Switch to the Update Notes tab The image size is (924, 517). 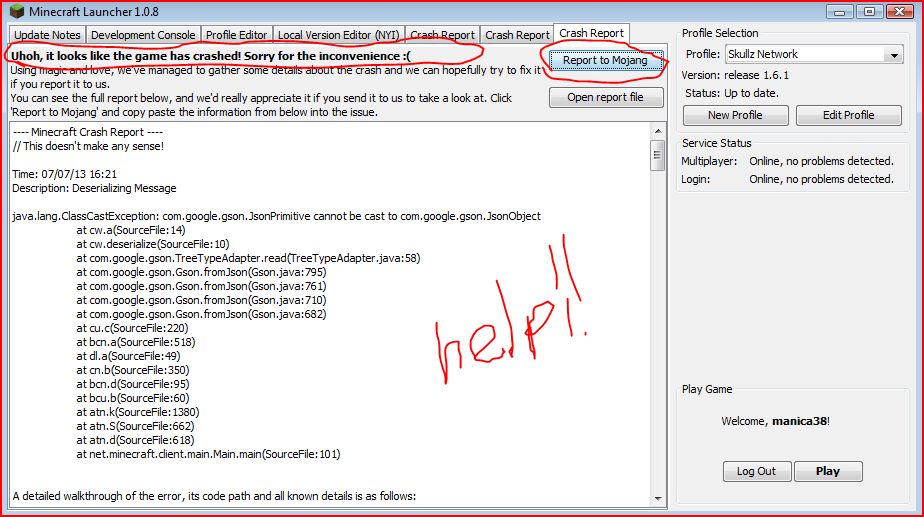click(47, 35)
